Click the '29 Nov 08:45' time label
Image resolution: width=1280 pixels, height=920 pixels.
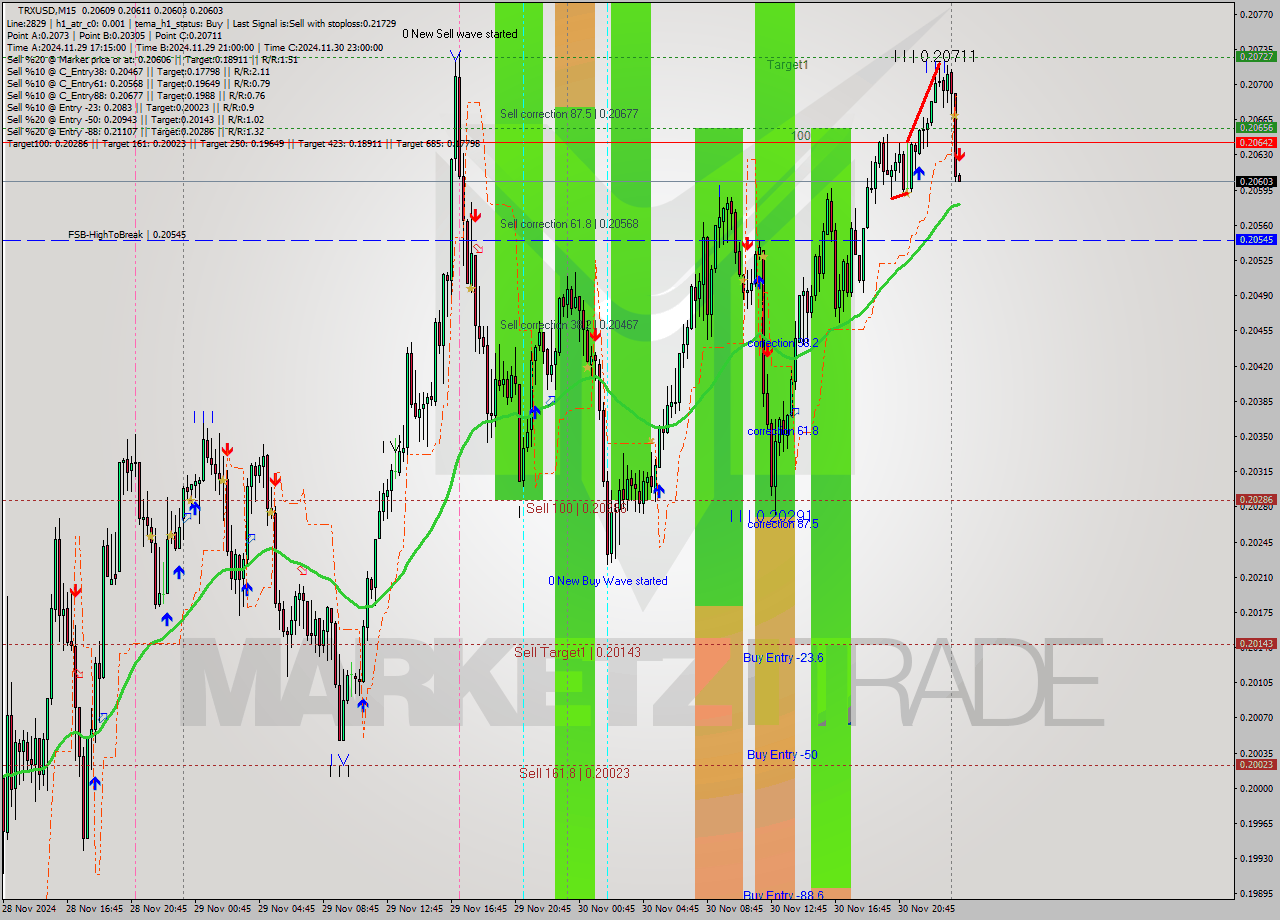coord(351,909)
